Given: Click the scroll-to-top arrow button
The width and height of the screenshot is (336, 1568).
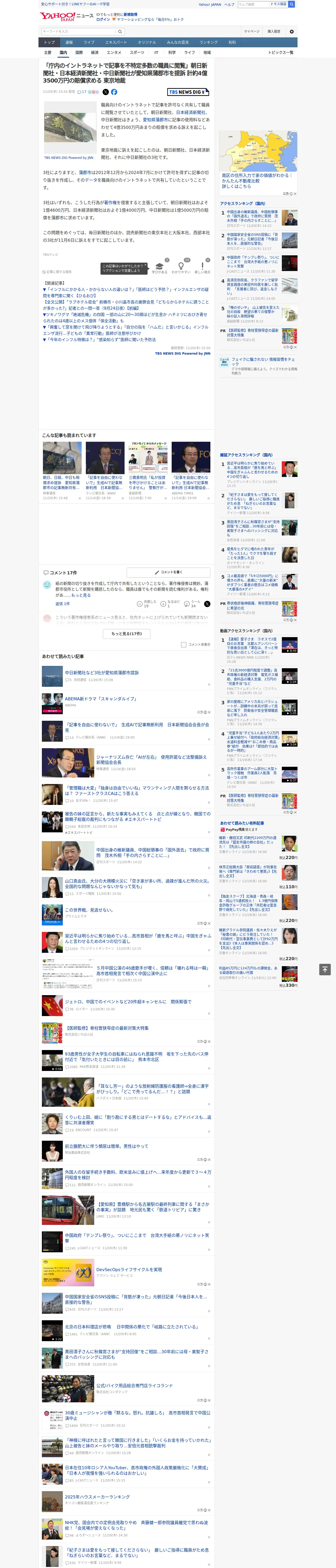Looking at the screenshot, I should click(x=325, y=970).
